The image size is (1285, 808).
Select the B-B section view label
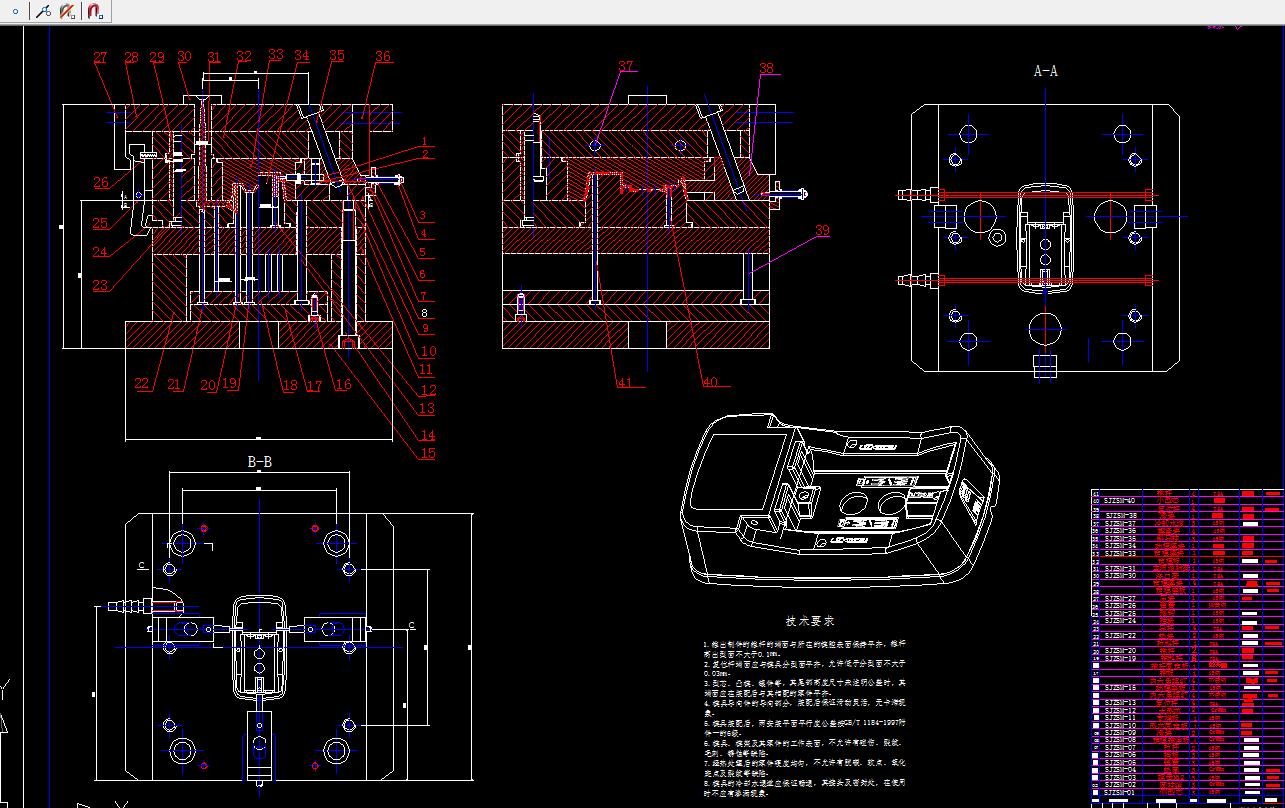(x=259, y=461)
